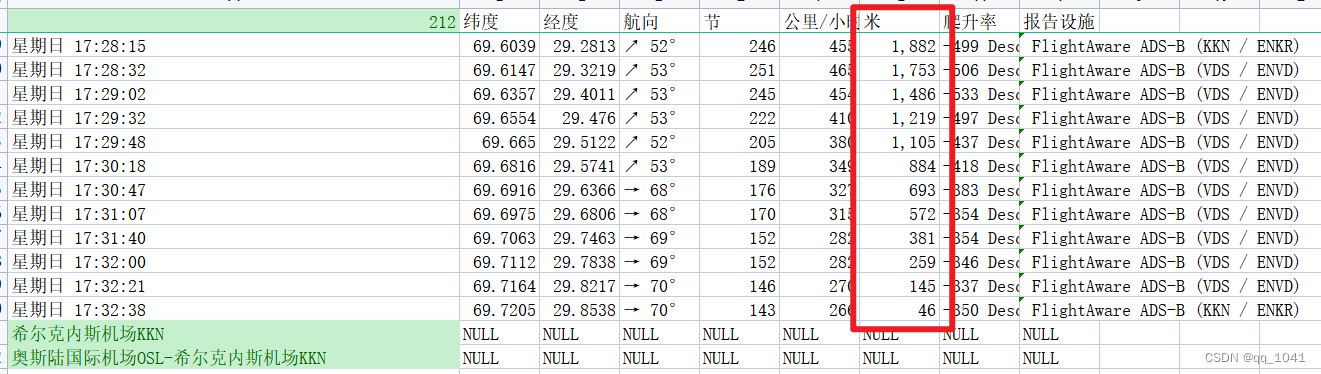
Task: Click FlightAware ADS-B (KKN / ENKR) in 17:28:15 row
Action: point(1165,46)
